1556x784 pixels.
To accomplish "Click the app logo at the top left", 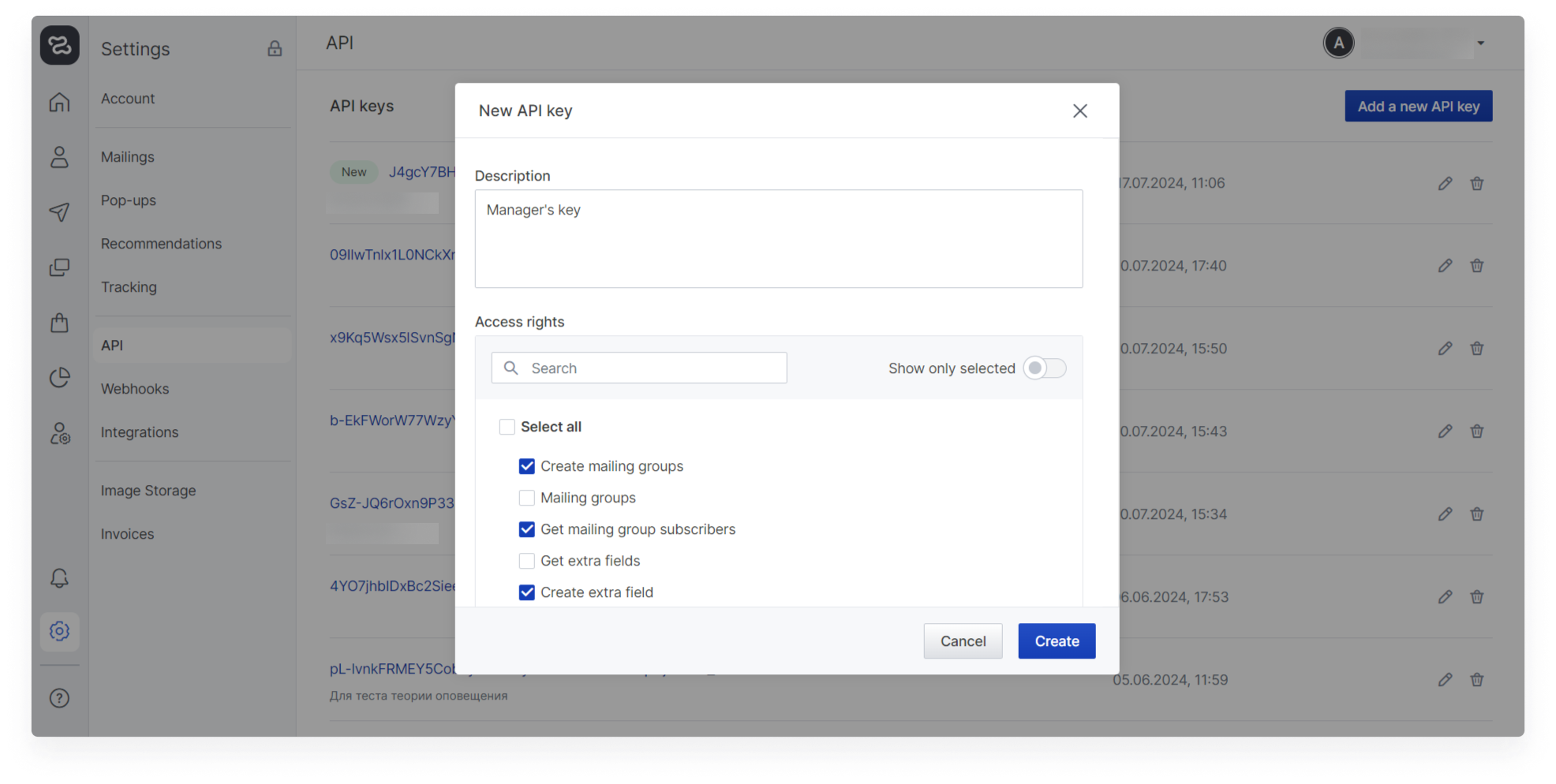I will click(x=60, y=45).
